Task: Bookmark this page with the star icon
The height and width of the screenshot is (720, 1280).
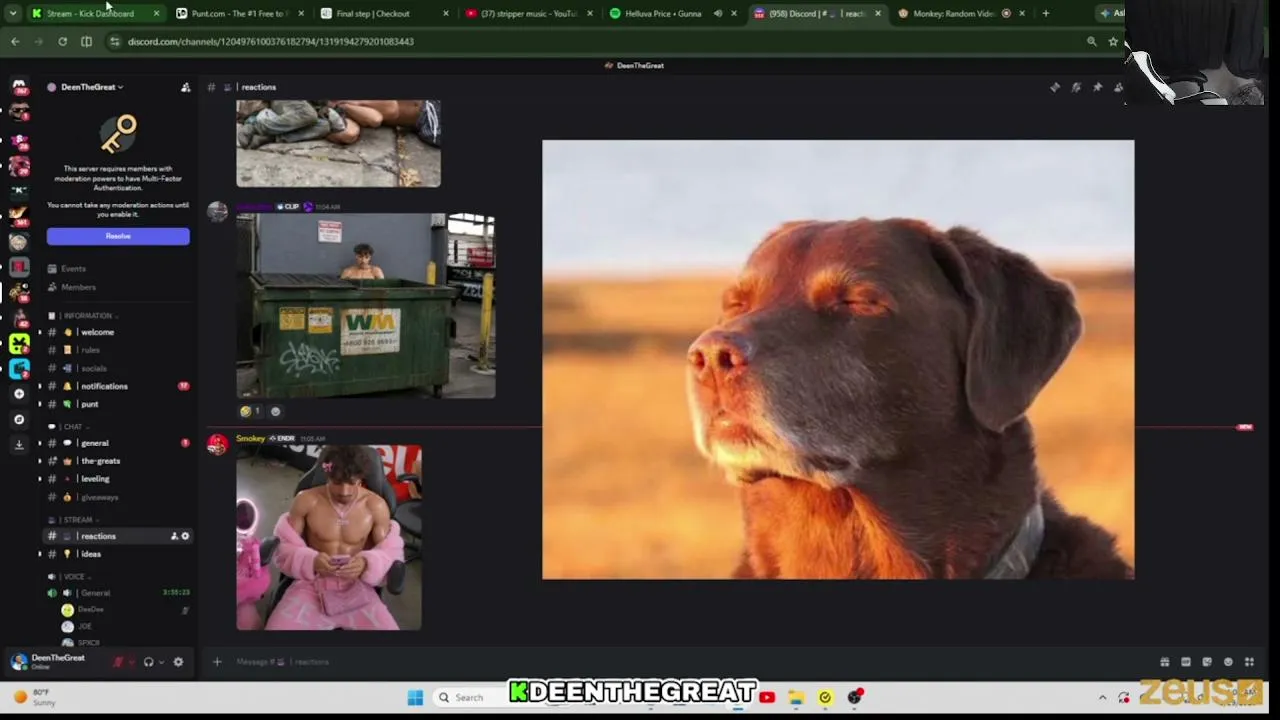Action: click(1113, 41)
